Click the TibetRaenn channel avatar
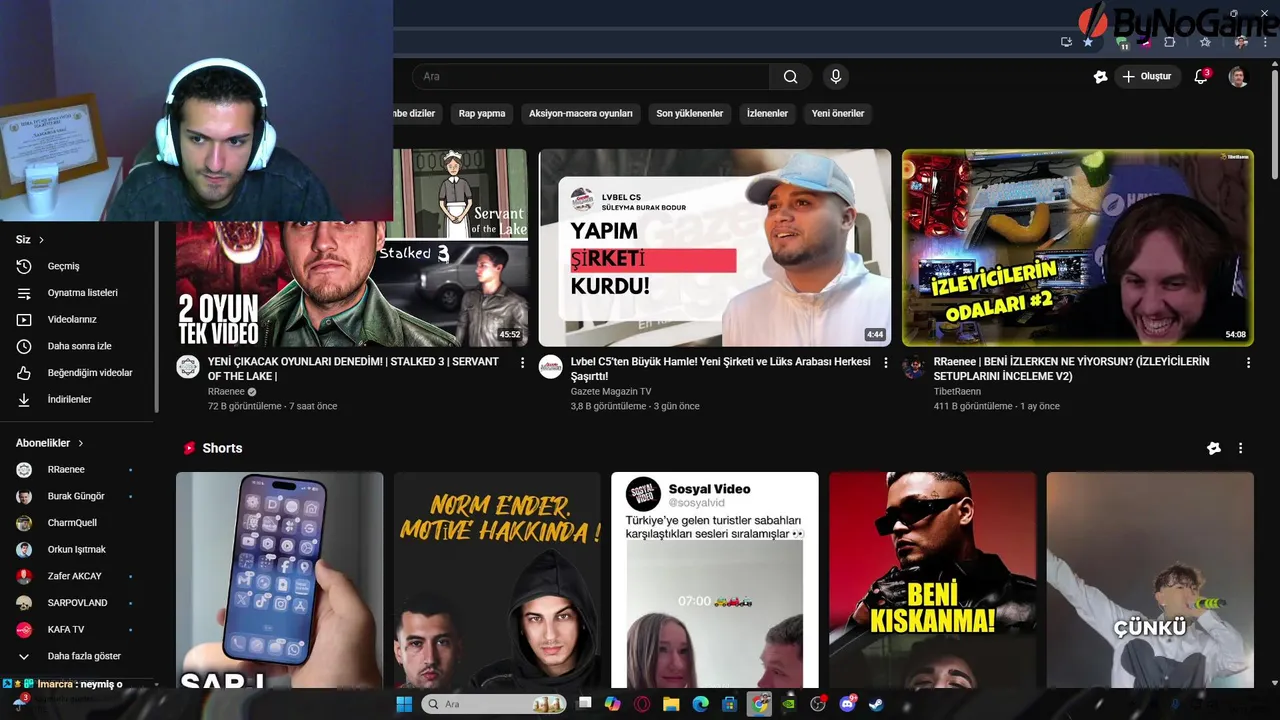 point(914,367)
